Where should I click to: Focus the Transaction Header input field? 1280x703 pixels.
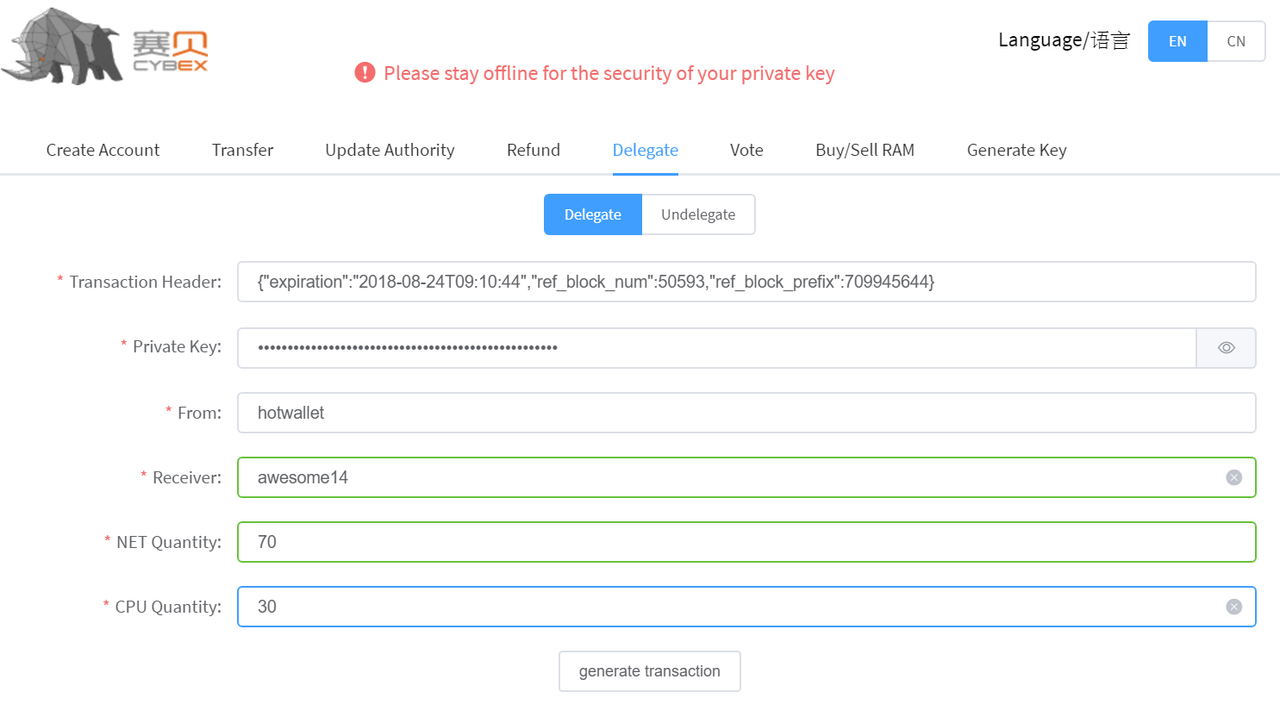[x=746, y=282]
